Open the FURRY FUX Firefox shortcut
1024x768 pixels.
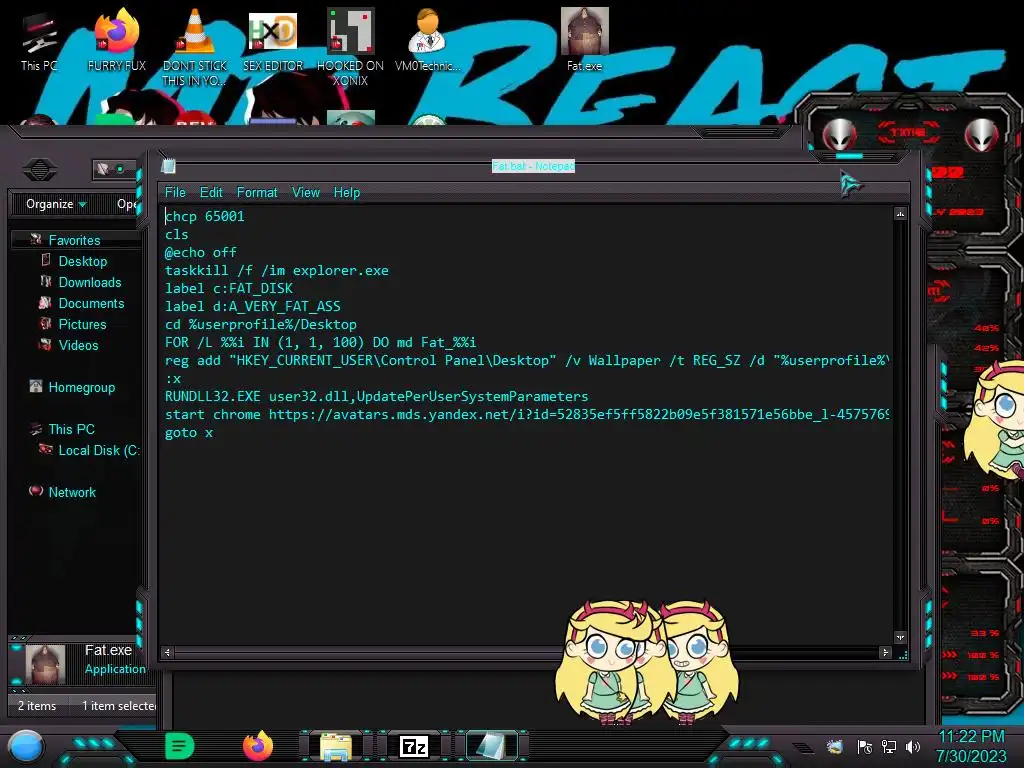(x=117, y=40)
